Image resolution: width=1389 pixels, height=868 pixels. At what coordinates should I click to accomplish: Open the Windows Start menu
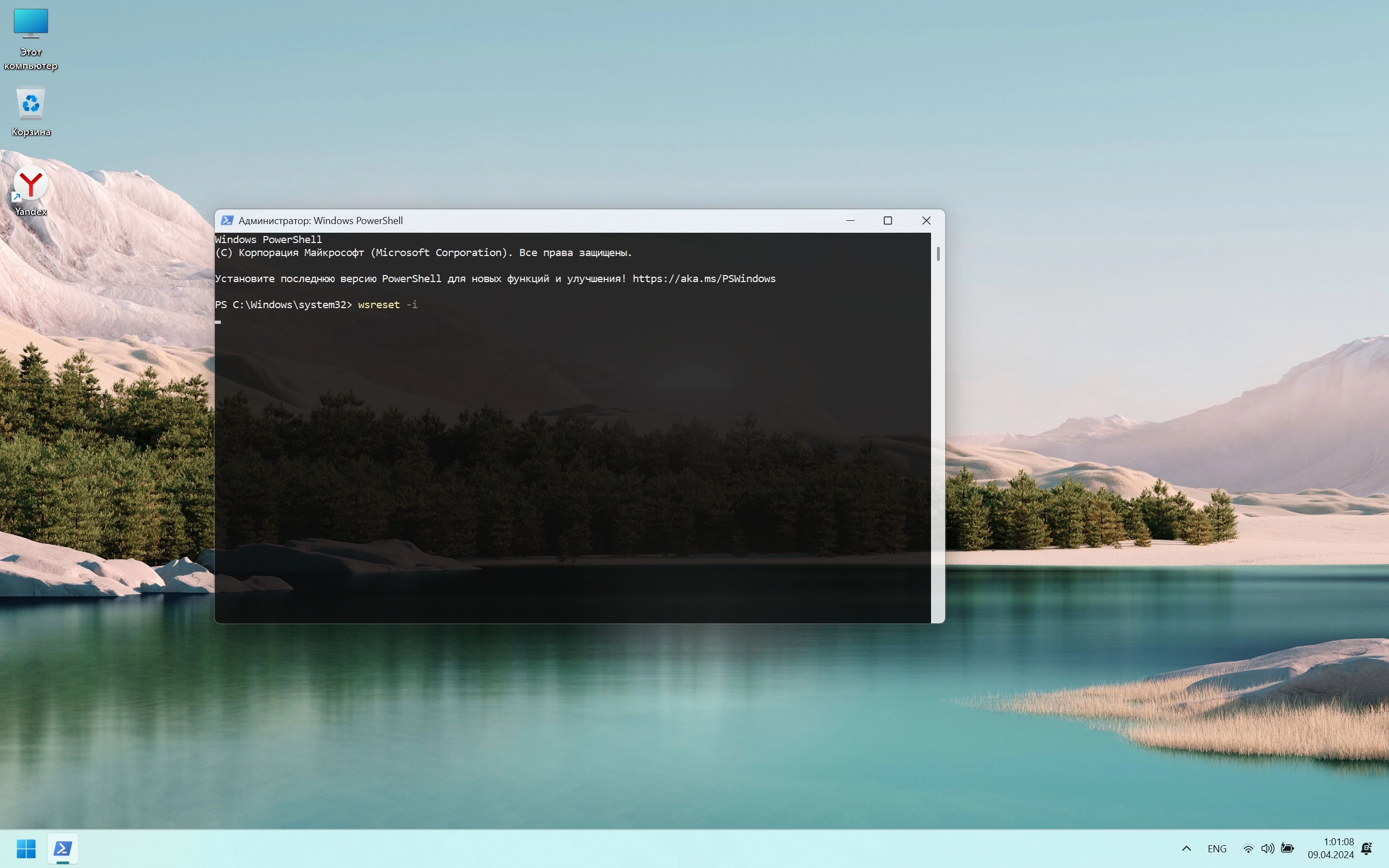point(26,848)
